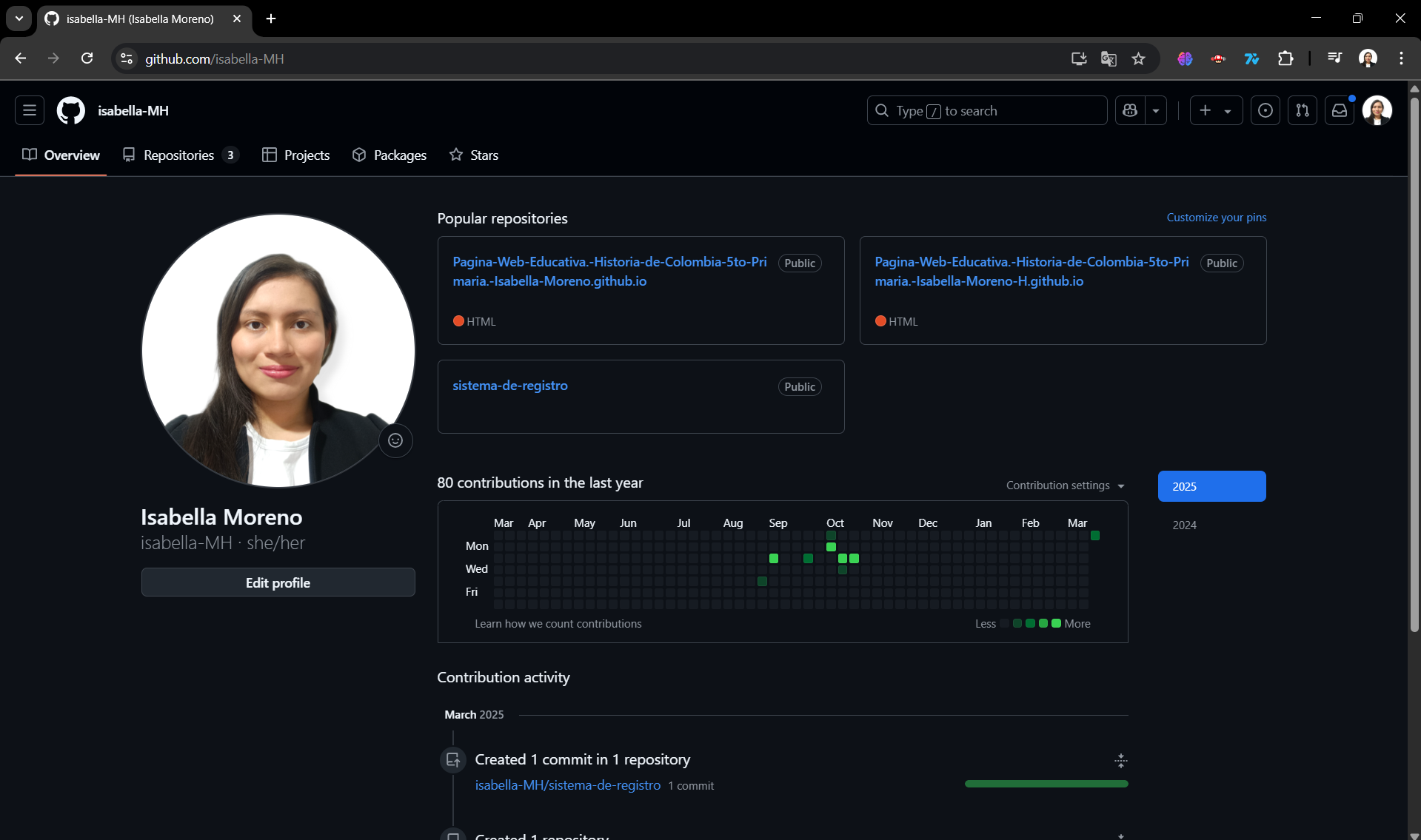The image size is (1421, 840).
Task: Click the browser reload button
Action: 87,58
